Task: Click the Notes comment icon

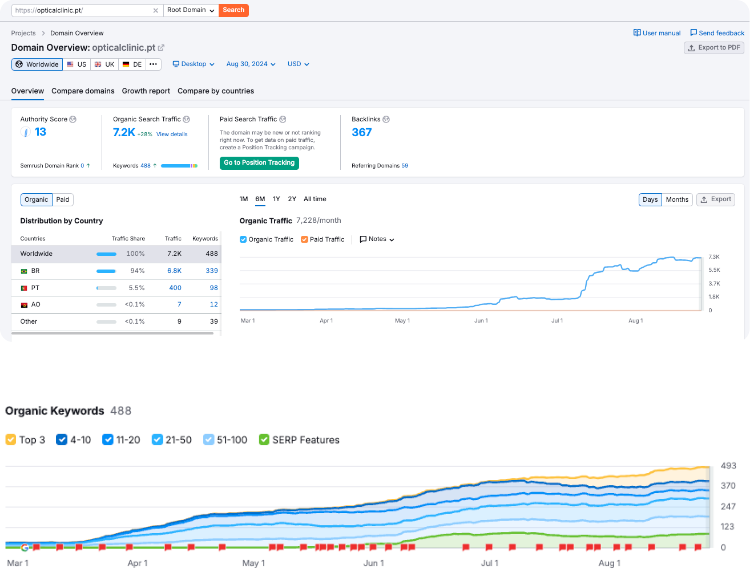Action: click(x=363, y=239)
